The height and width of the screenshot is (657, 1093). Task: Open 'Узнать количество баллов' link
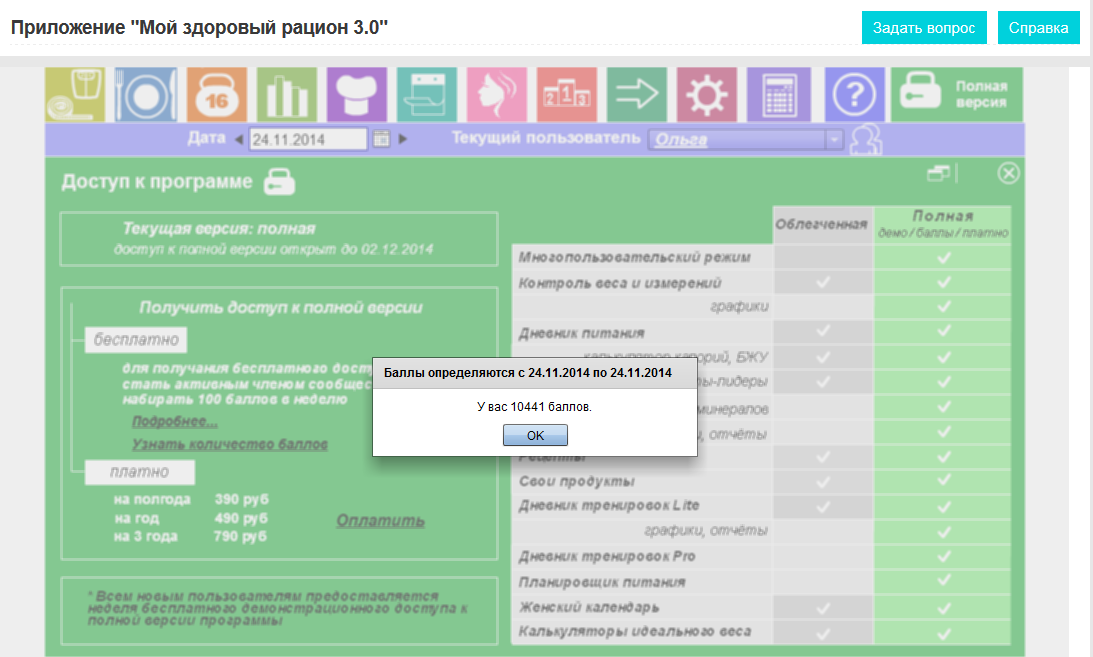pos(230,444)
